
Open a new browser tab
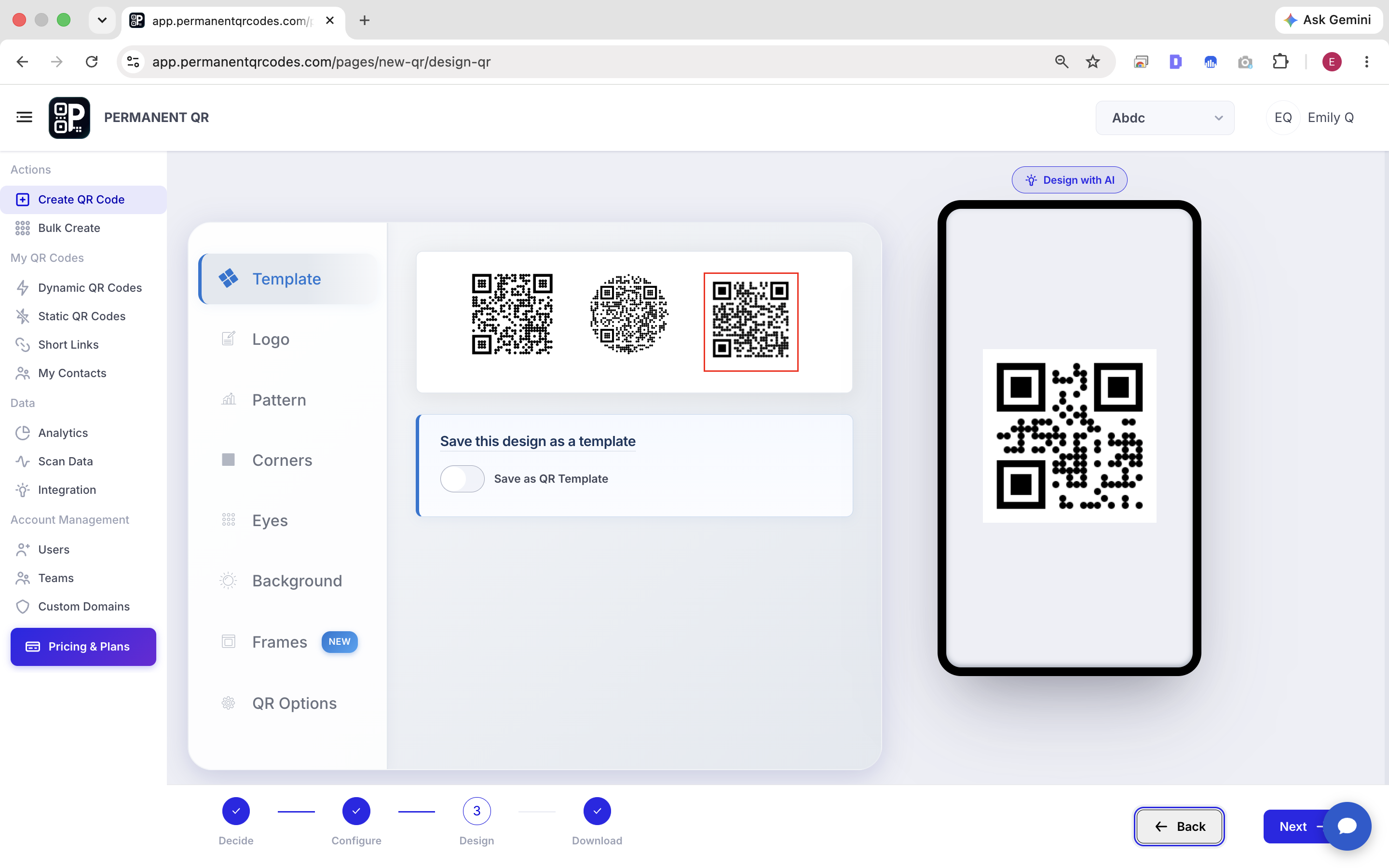pyautogui.click(x=364, y=21)
